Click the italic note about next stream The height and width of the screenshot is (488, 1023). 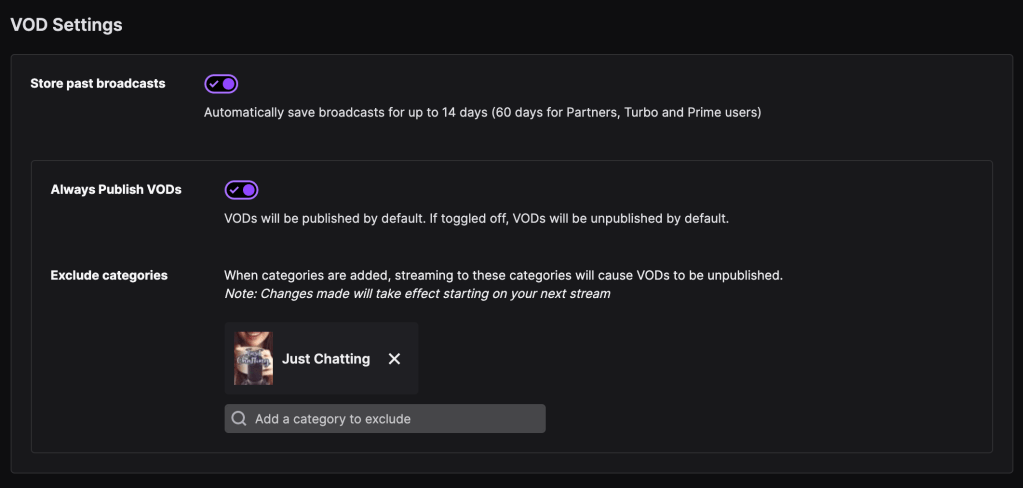tap(417, 294)
